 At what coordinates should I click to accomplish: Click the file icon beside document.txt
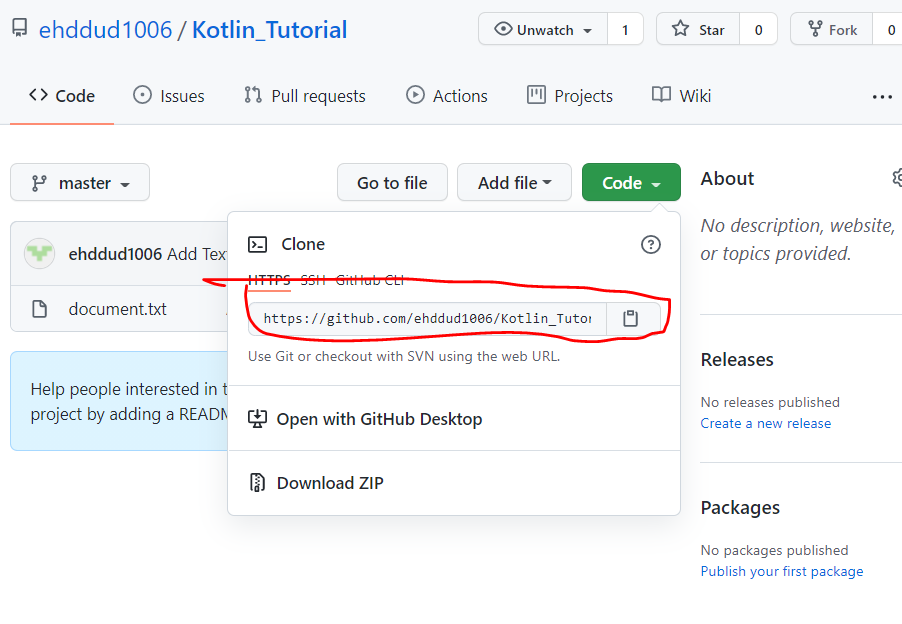point(40,309)
